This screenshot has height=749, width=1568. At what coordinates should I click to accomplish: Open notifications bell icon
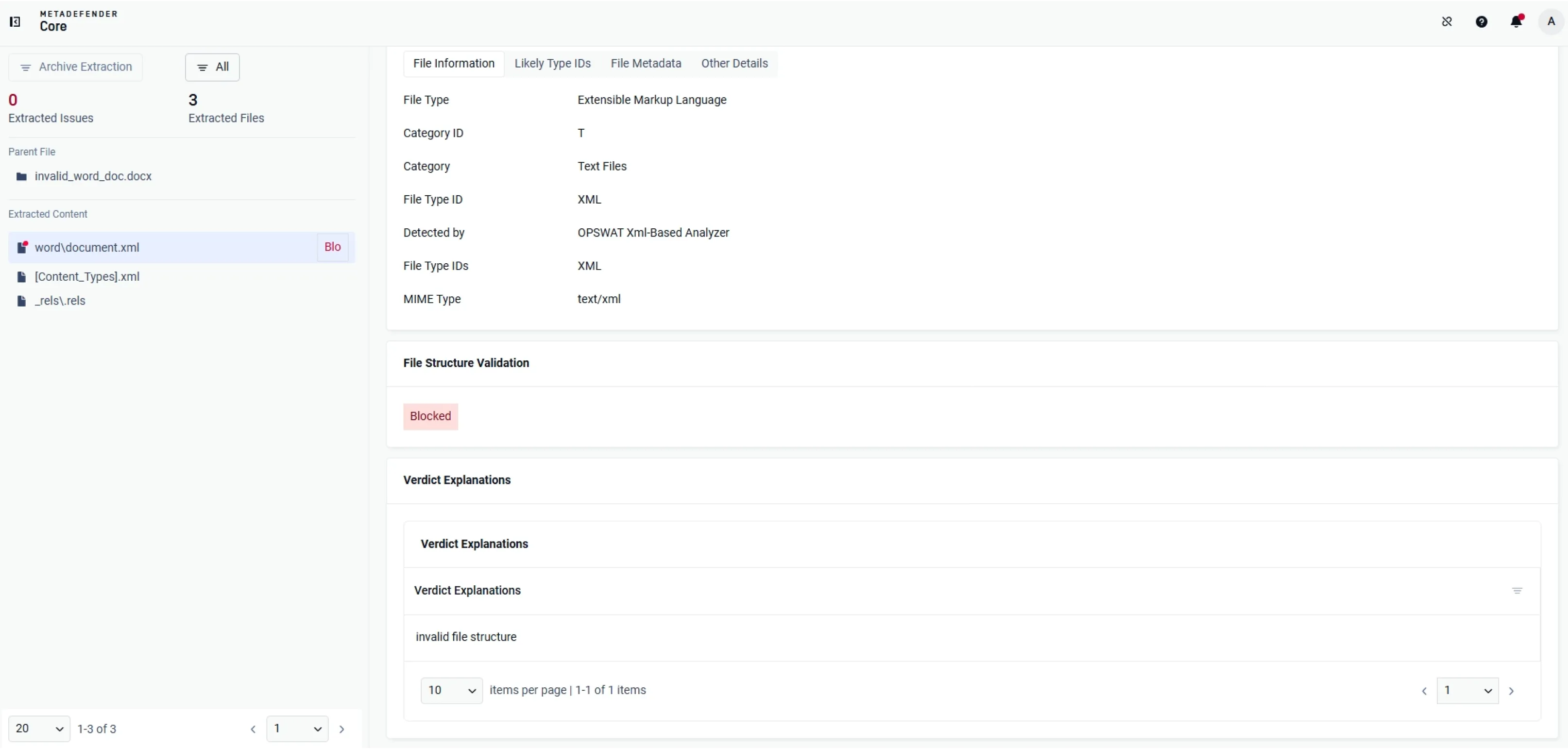coord(1516,22)
